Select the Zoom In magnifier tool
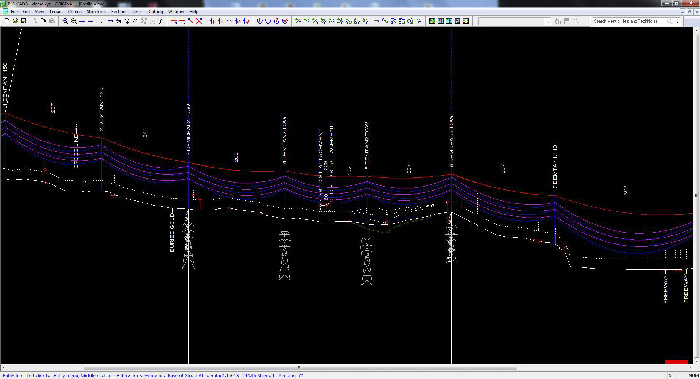The width and height of the screenshot is (700, 379). click(x=66, y=21)
